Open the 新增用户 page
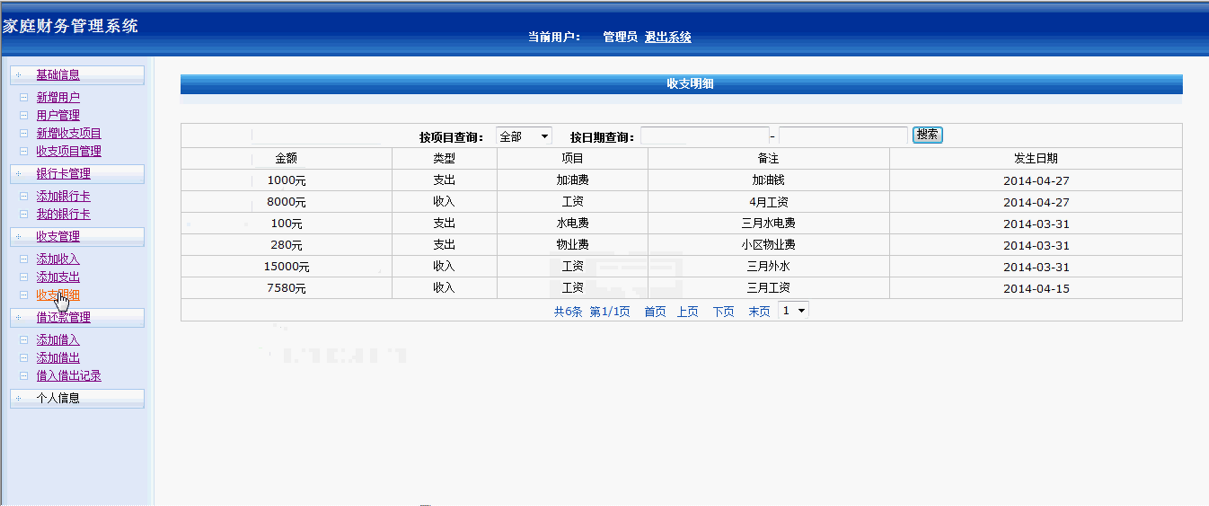Screen dimensions: 1209x506 (58, 98)
